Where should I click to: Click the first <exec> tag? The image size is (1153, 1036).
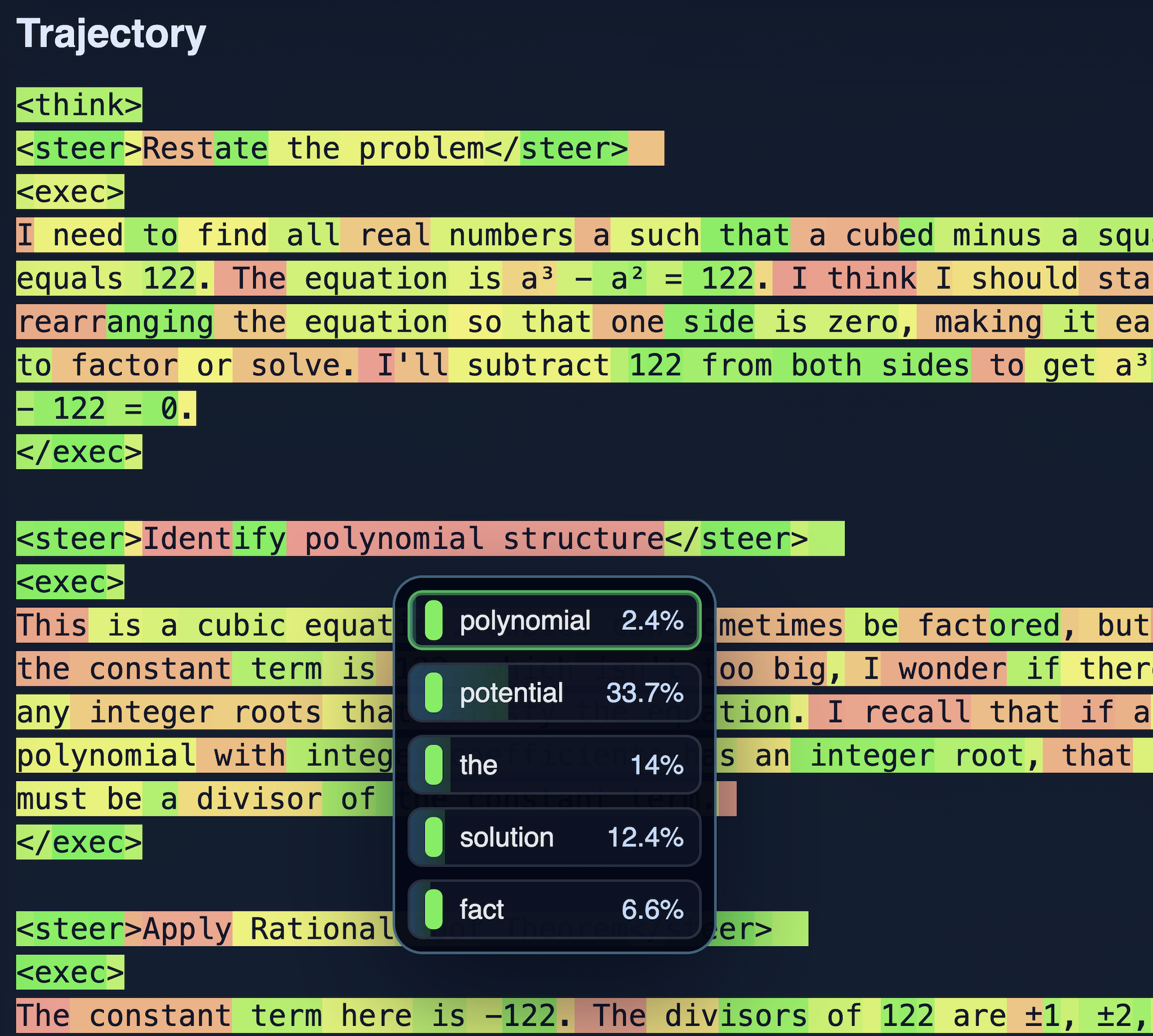pos(70,192)
